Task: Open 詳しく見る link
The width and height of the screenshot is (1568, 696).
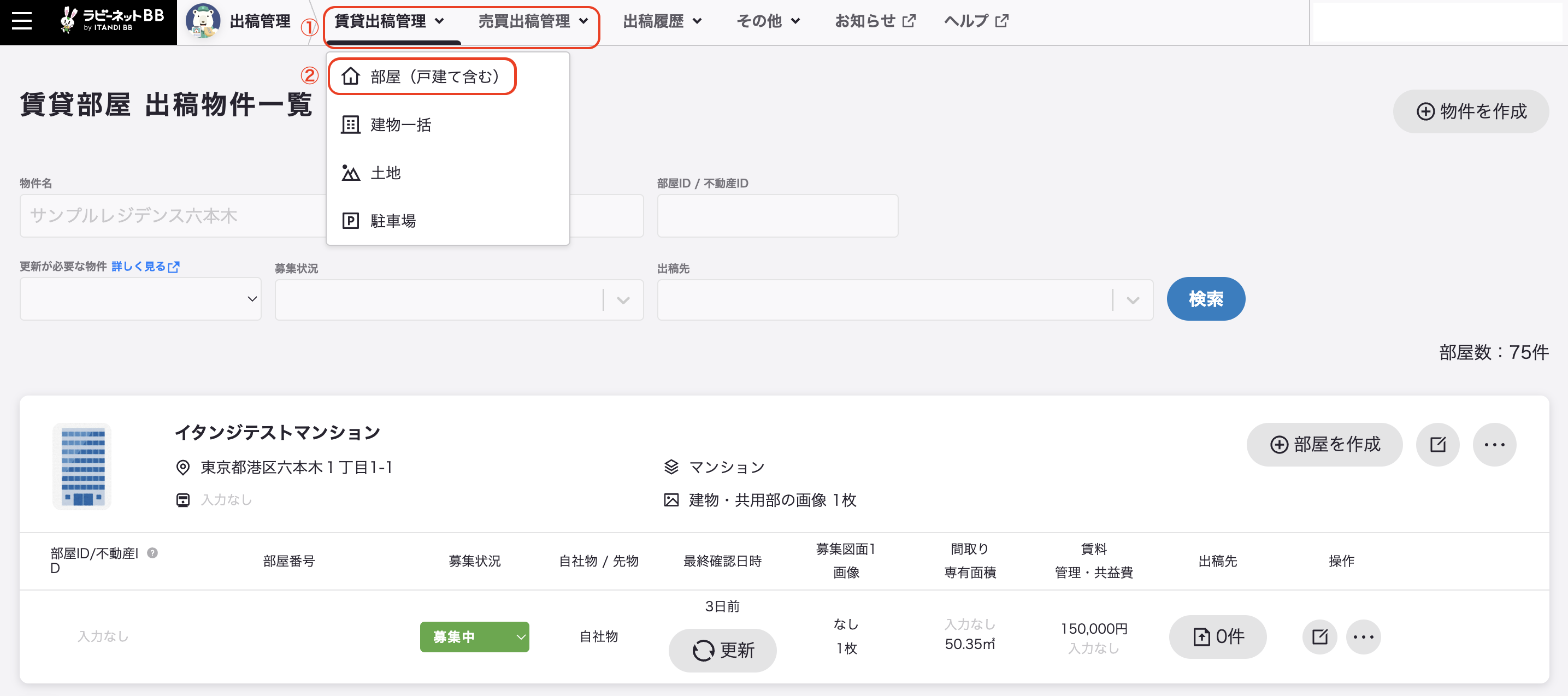Action: point(145,267)
